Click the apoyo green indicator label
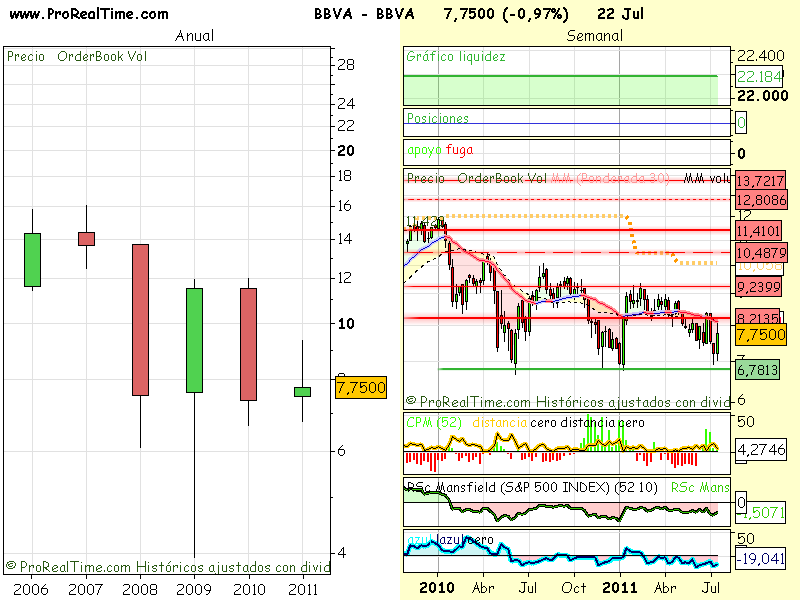The image size is (800, 600). (424, 150)
